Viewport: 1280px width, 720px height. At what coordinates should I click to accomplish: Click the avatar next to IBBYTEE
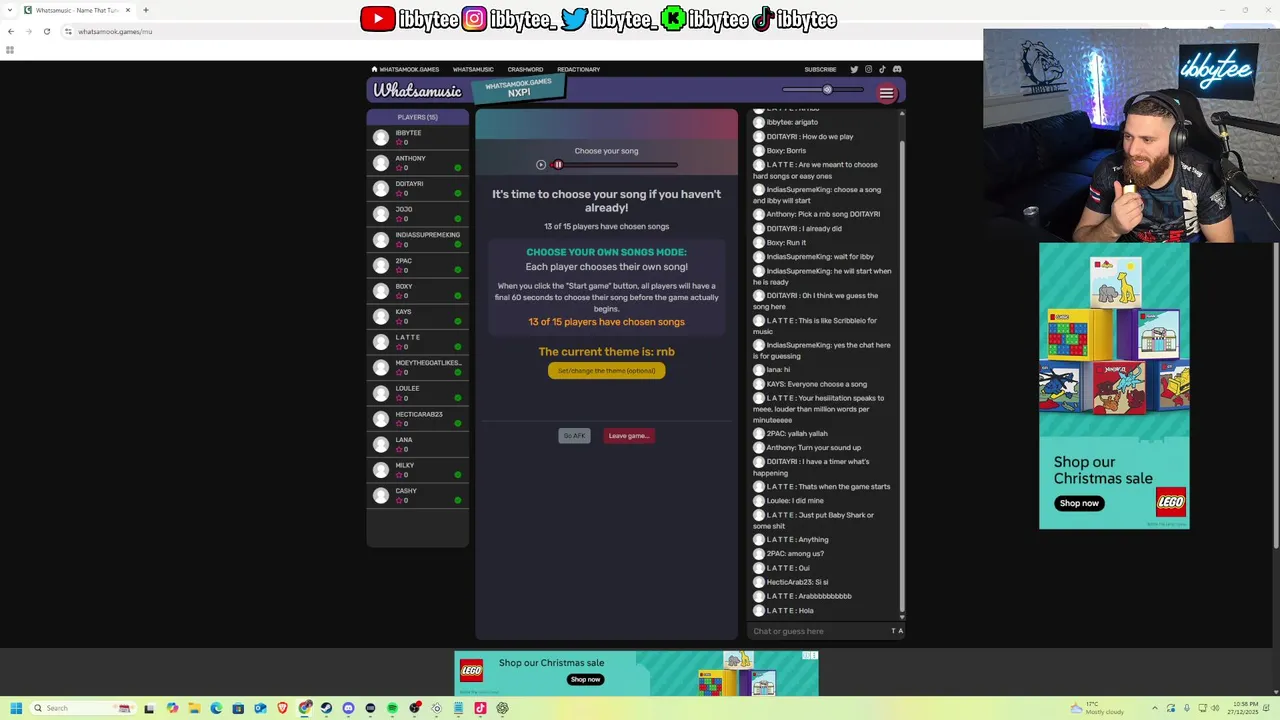(381, 138)
